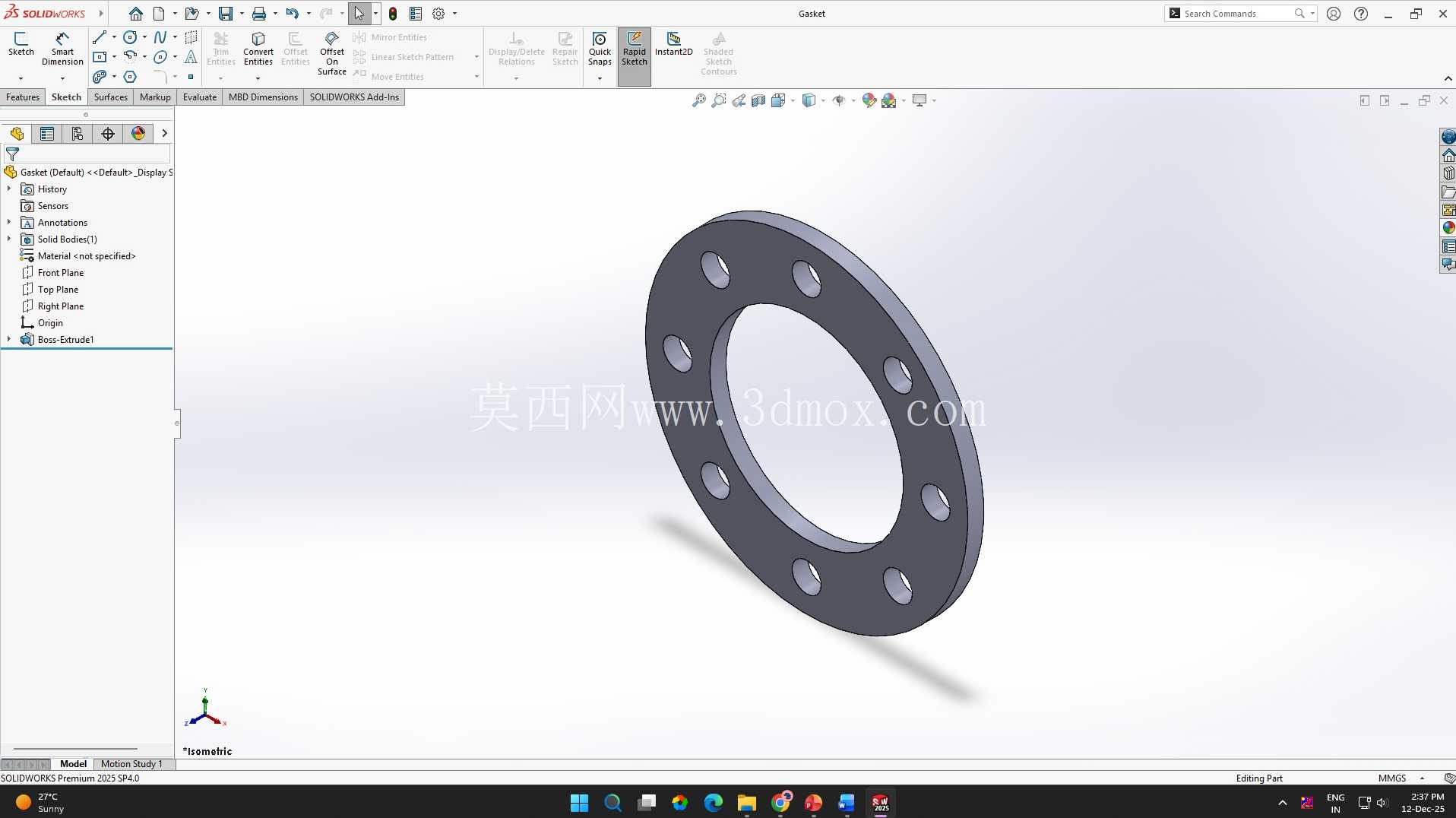Click the Sketch button
This screenshot has width=1456, height=818.
pyautogui.click(x=21, y=44)
